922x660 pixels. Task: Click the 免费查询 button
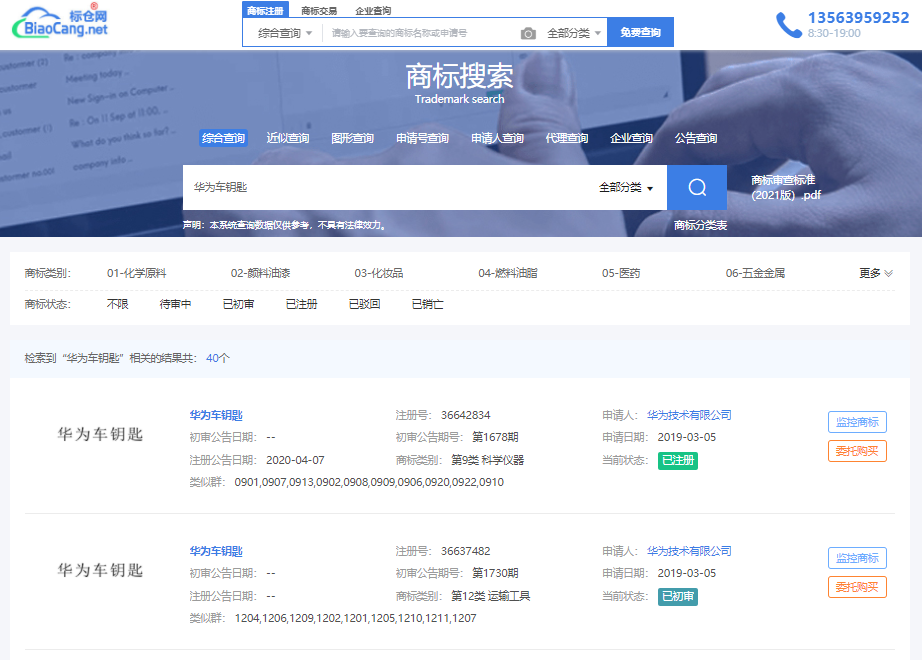click(640, 32)
